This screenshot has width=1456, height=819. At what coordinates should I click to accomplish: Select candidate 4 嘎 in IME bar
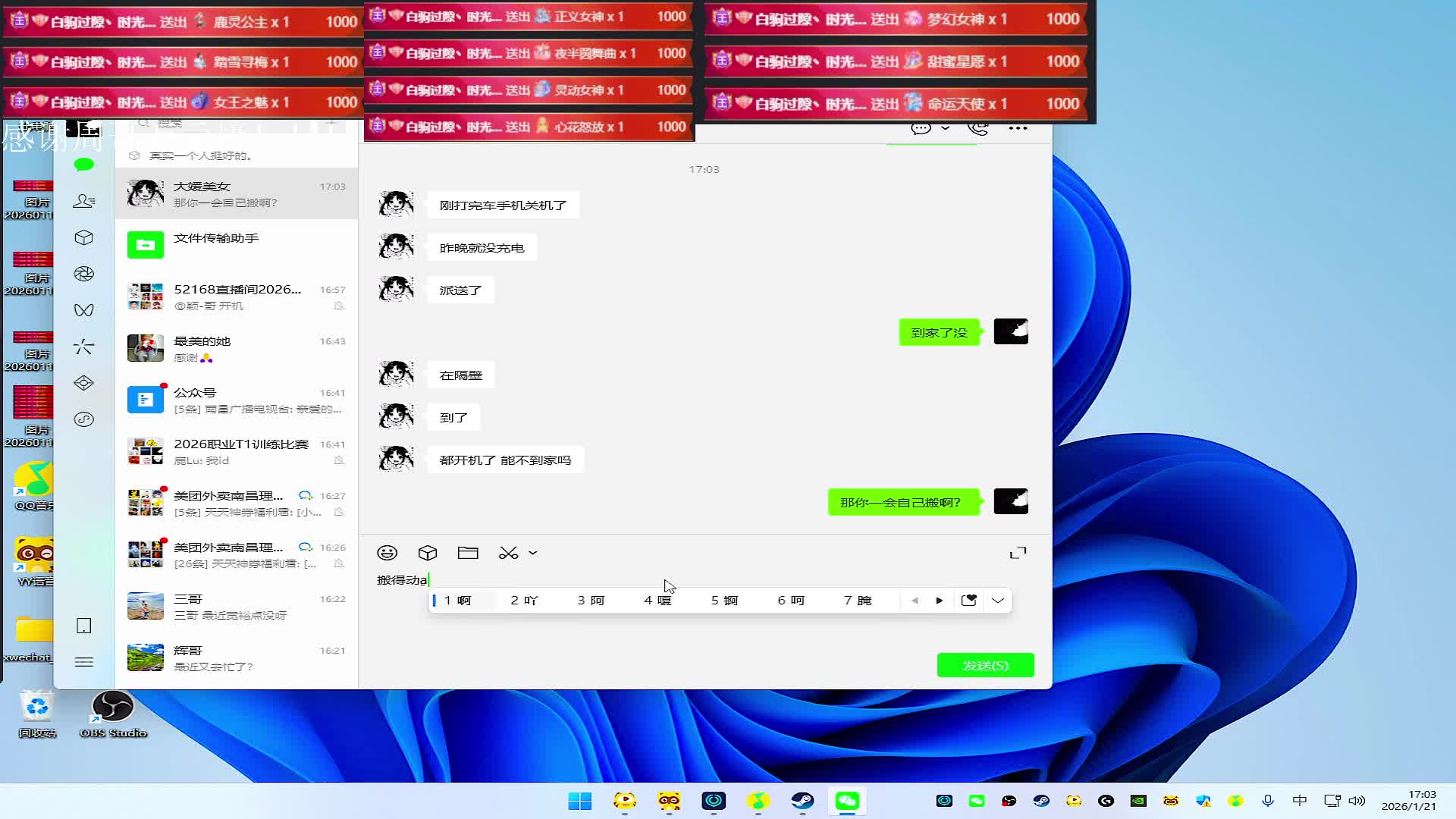pyautogui.click(x=657, y=601)
